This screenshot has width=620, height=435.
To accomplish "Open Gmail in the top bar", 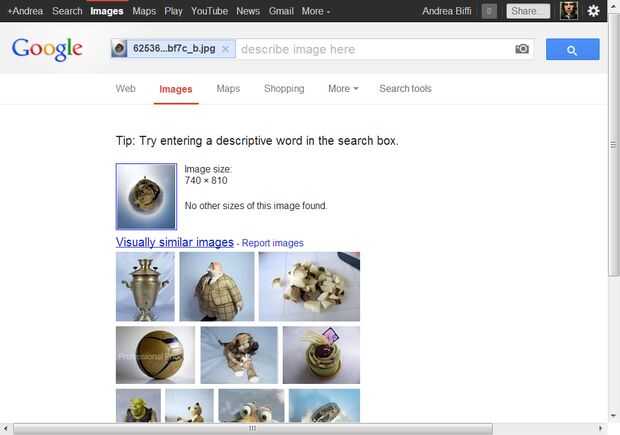I will (281, 11).
